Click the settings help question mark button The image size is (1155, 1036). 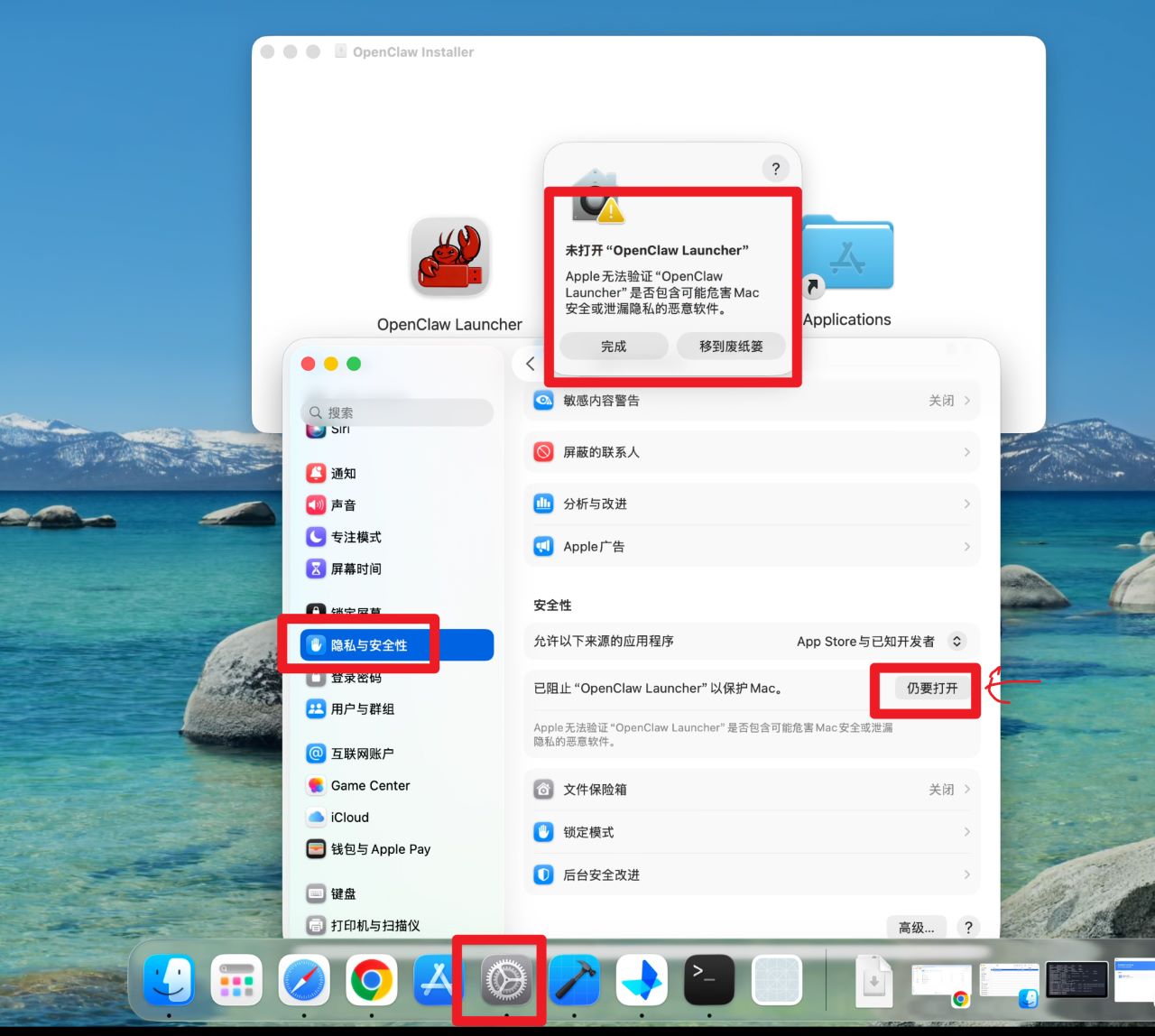(x=968, y=927)
